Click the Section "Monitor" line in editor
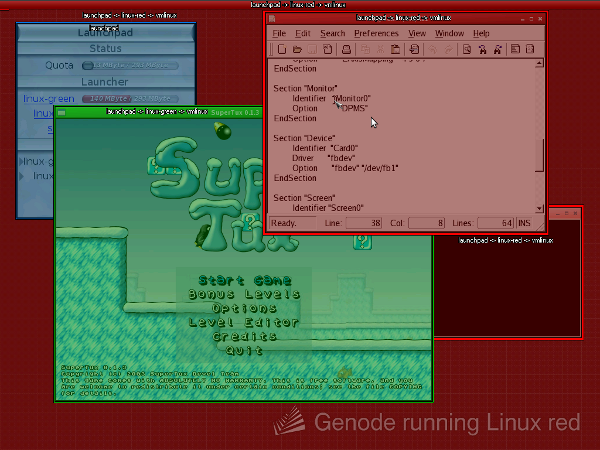This screenshot has width=600, height=450. (x=305, y=88)
